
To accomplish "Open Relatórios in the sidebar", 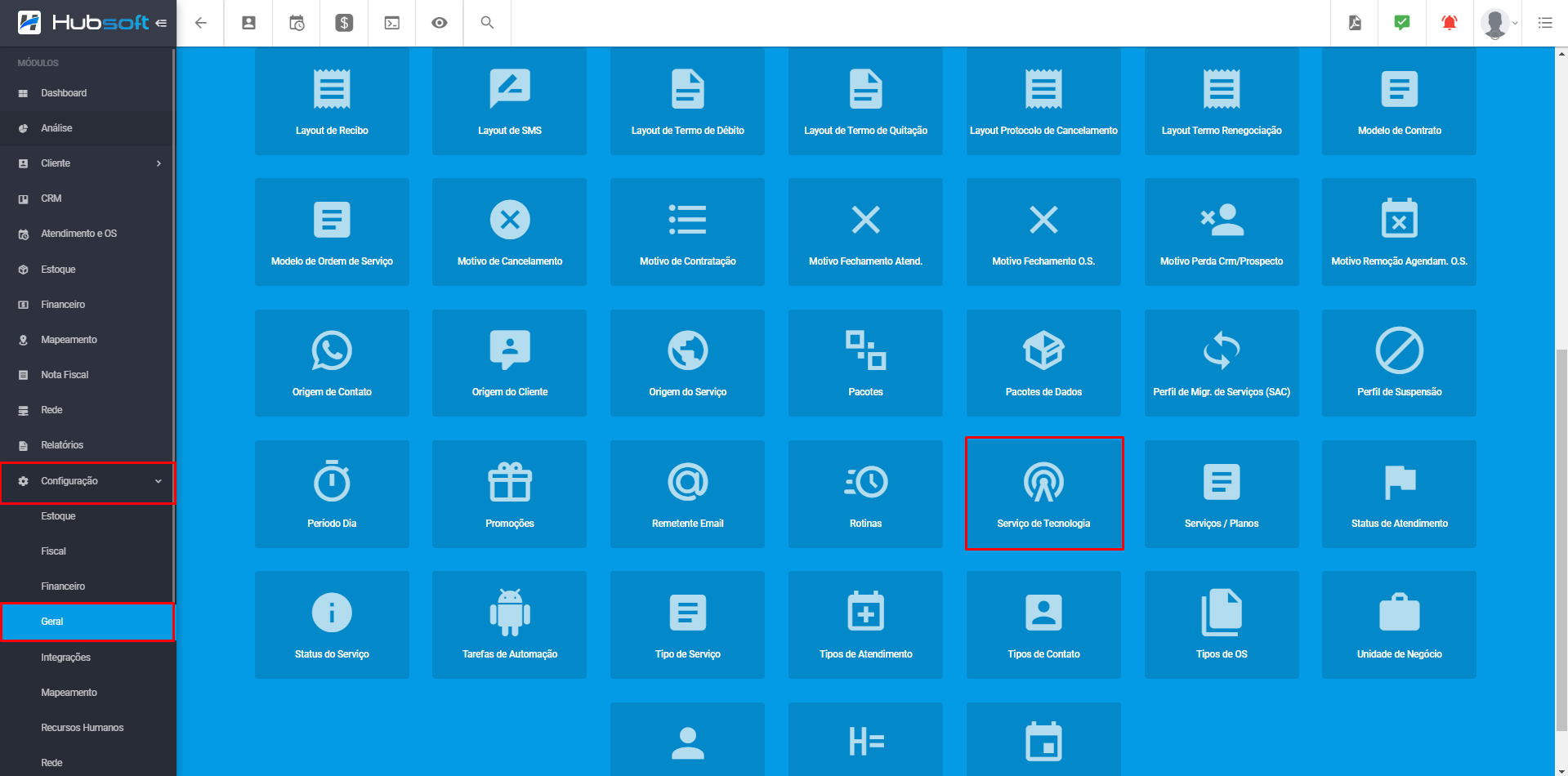I will [x=87, y=445].
